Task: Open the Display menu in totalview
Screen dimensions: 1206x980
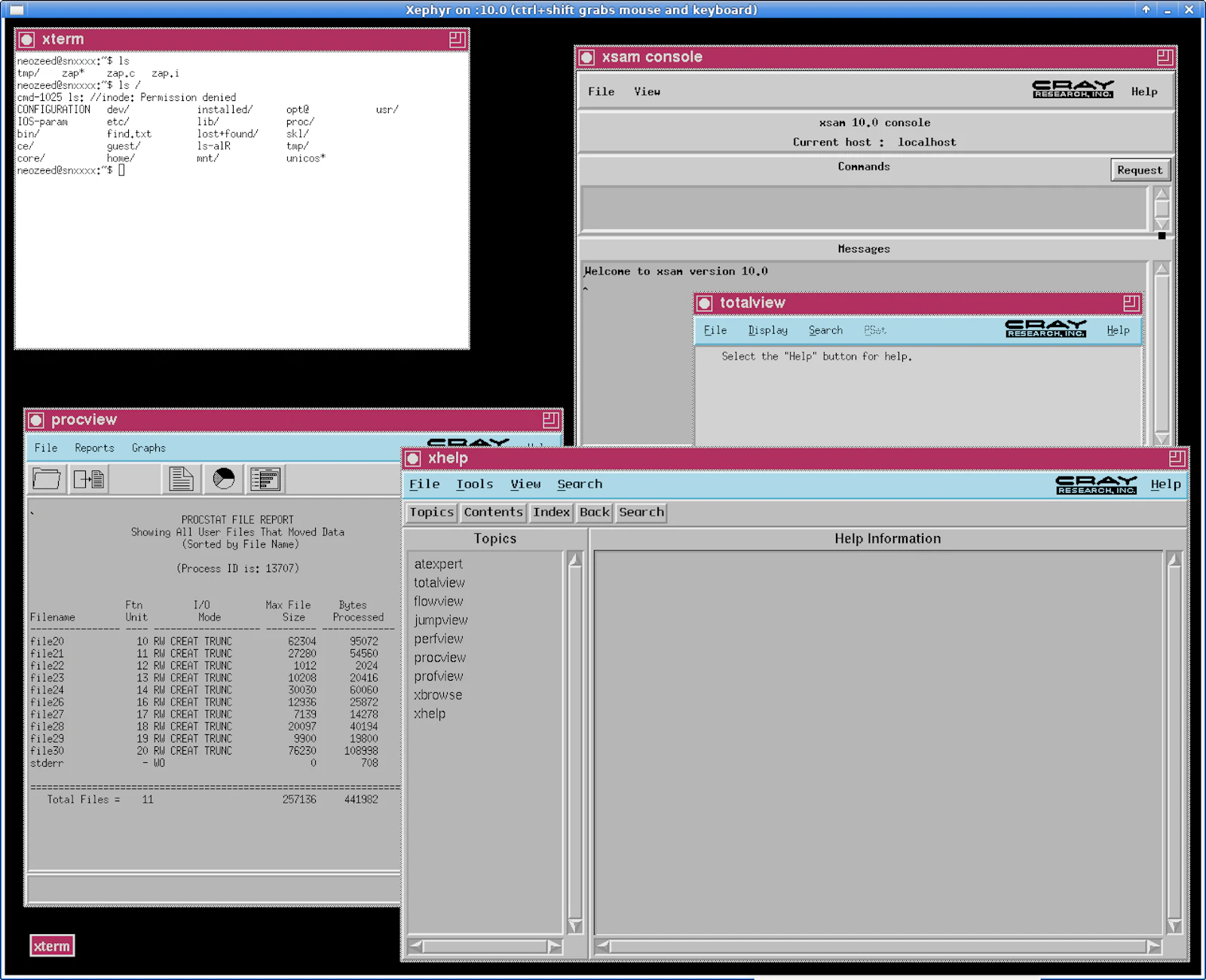Action: (767, 330)
